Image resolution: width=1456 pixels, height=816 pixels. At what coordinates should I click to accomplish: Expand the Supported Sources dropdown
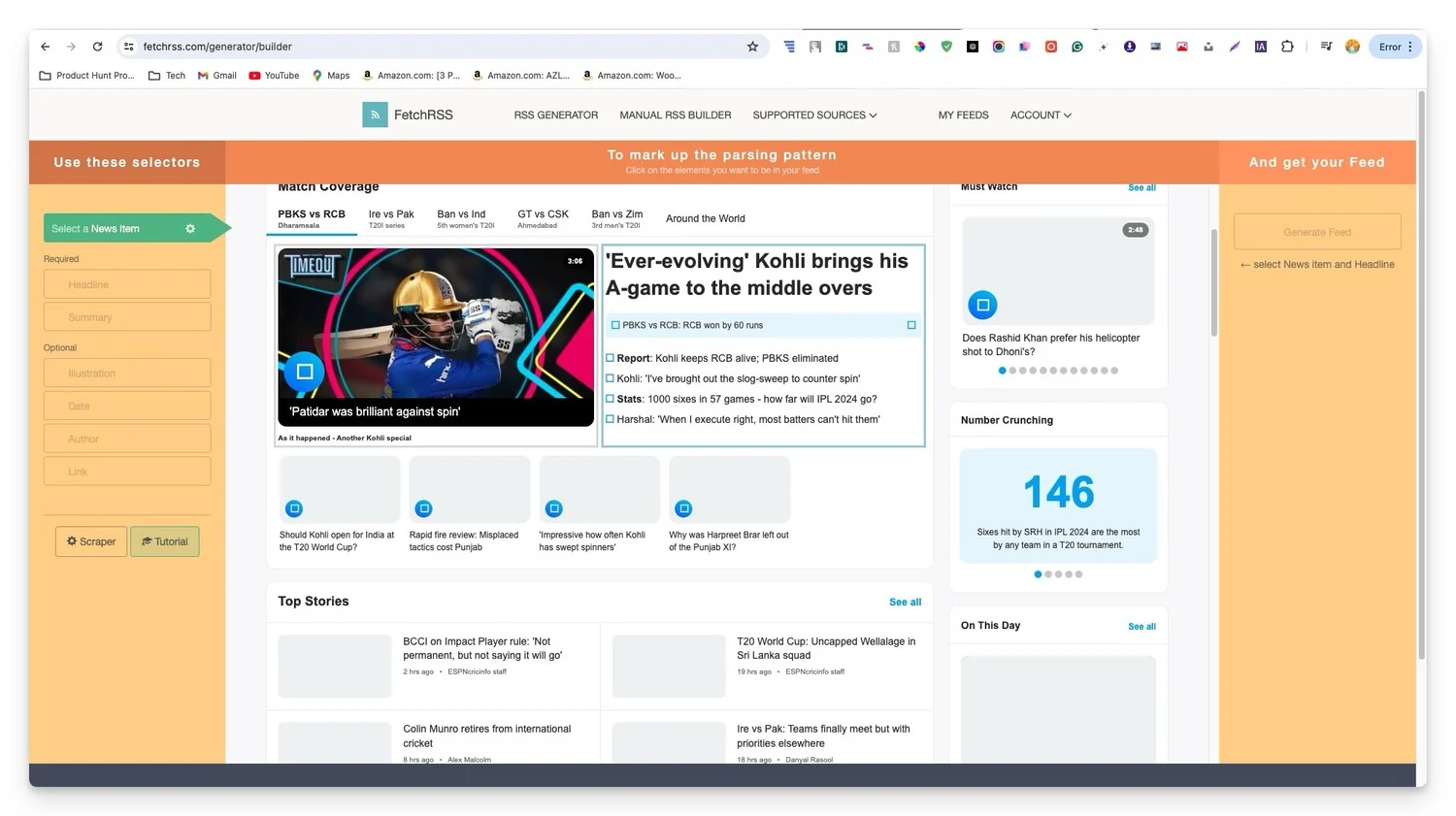[814, 115]
